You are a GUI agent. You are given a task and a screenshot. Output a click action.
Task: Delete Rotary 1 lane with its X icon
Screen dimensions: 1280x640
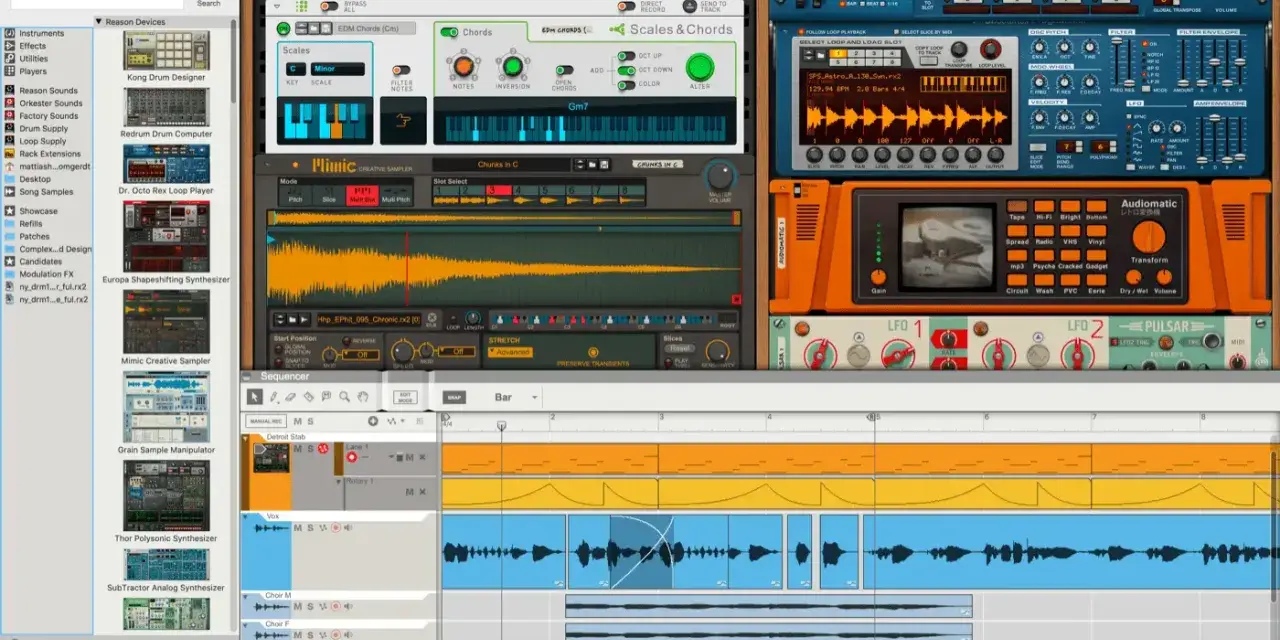coord(422,491)
